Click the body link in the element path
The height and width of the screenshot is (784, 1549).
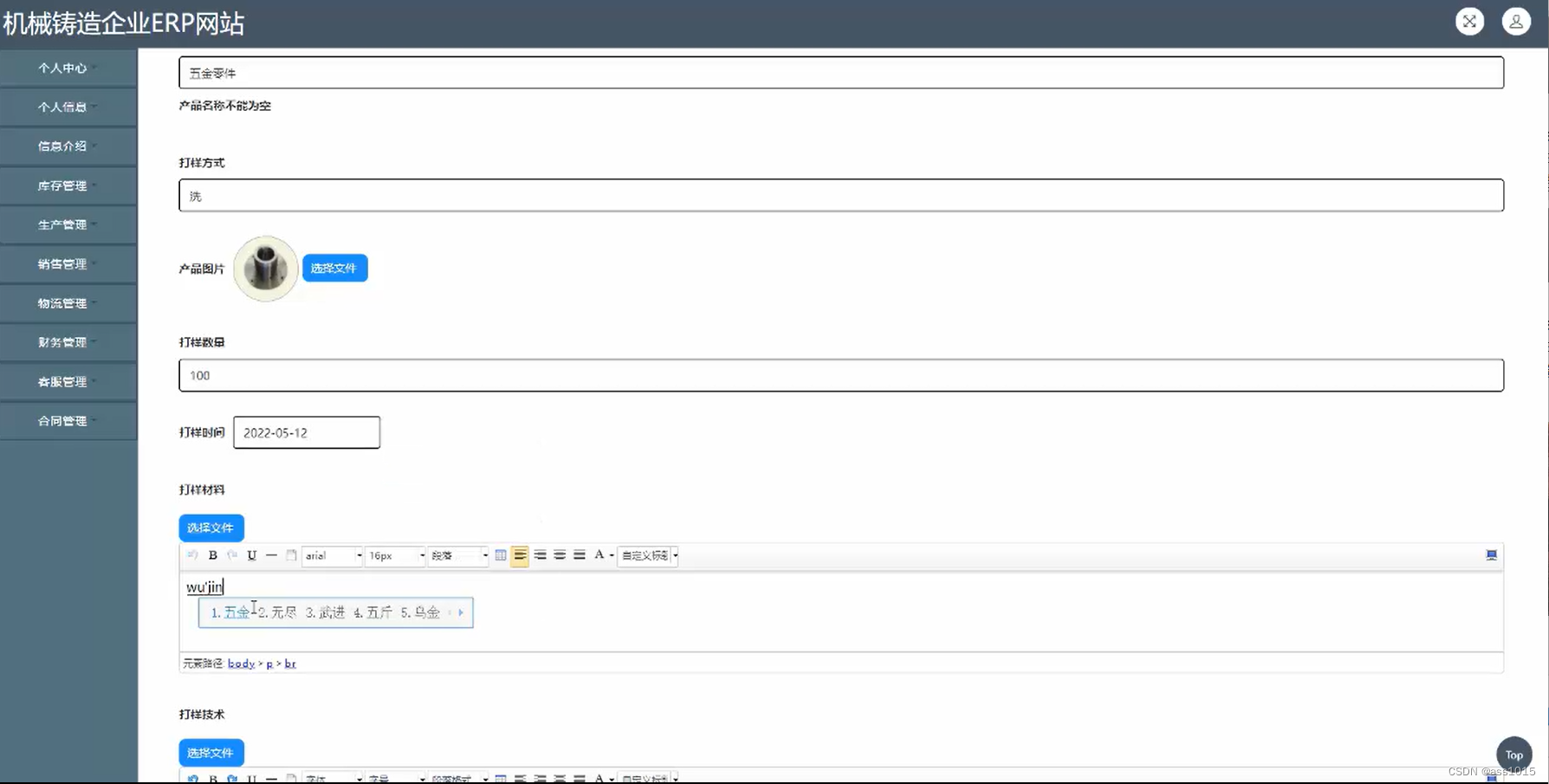tap(240, 663)
